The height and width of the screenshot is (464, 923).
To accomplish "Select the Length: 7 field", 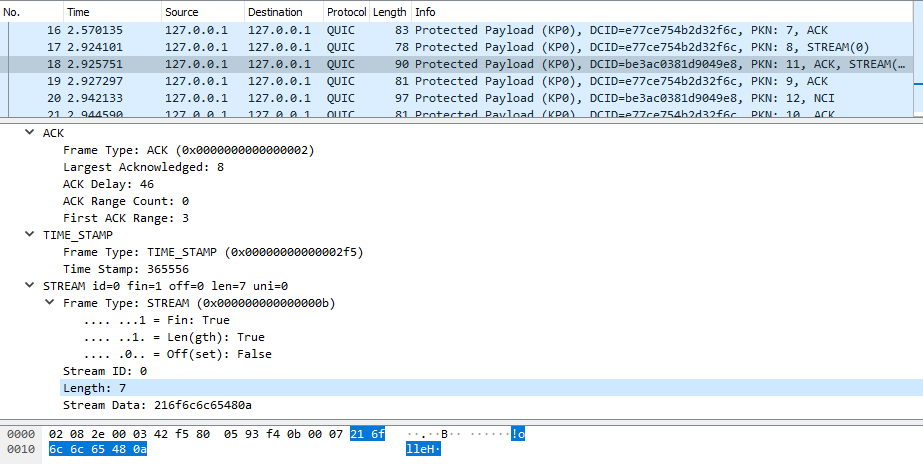I will click(492, 388).
